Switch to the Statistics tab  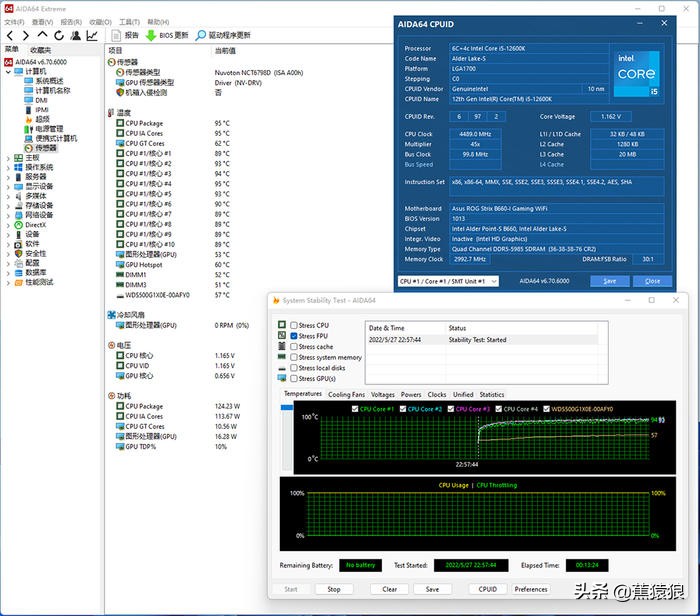pyautogui.click(x=492, y=395)
